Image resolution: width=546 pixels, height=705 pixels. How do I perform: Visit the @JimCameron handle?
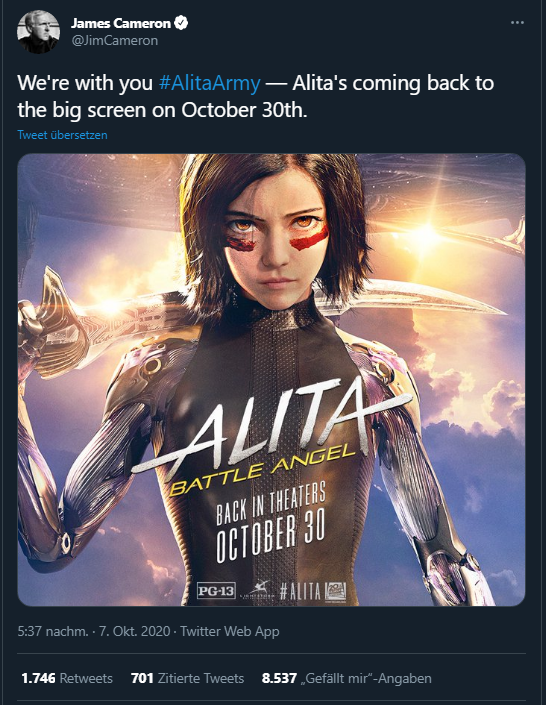click(115, 40)
